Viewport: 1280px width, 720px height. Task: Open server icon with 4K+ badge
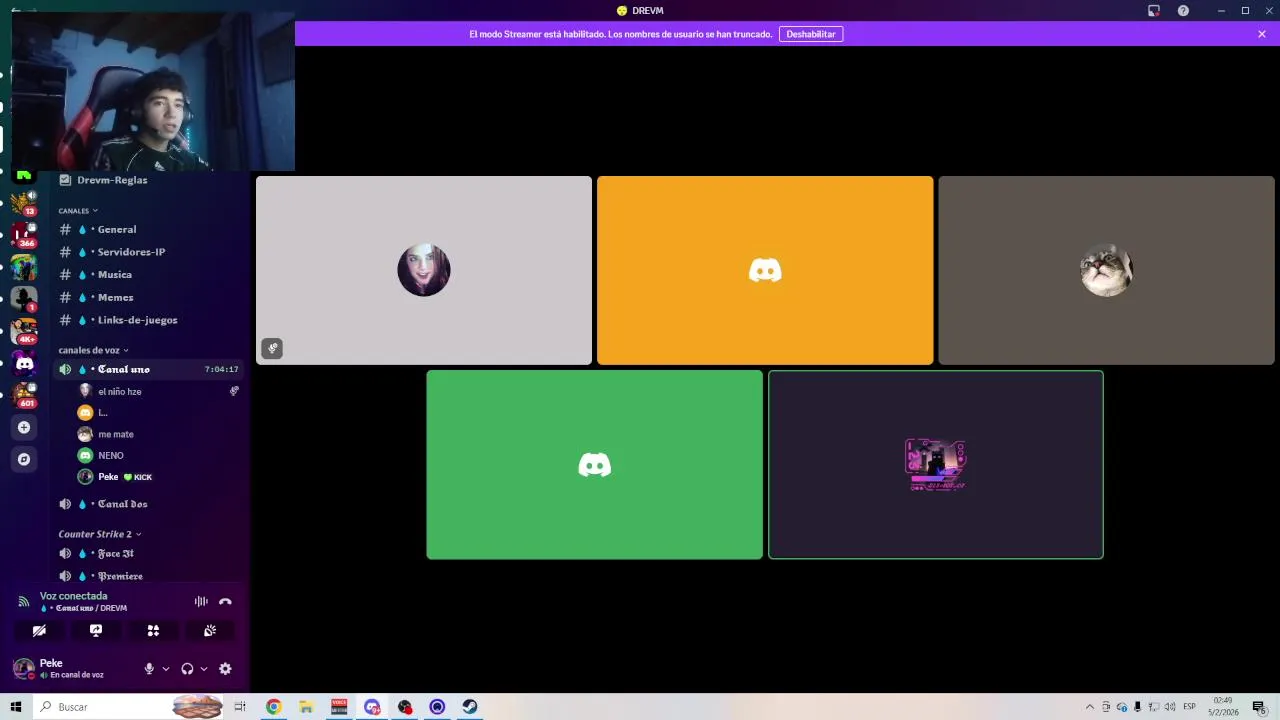[x=23, y=331]
